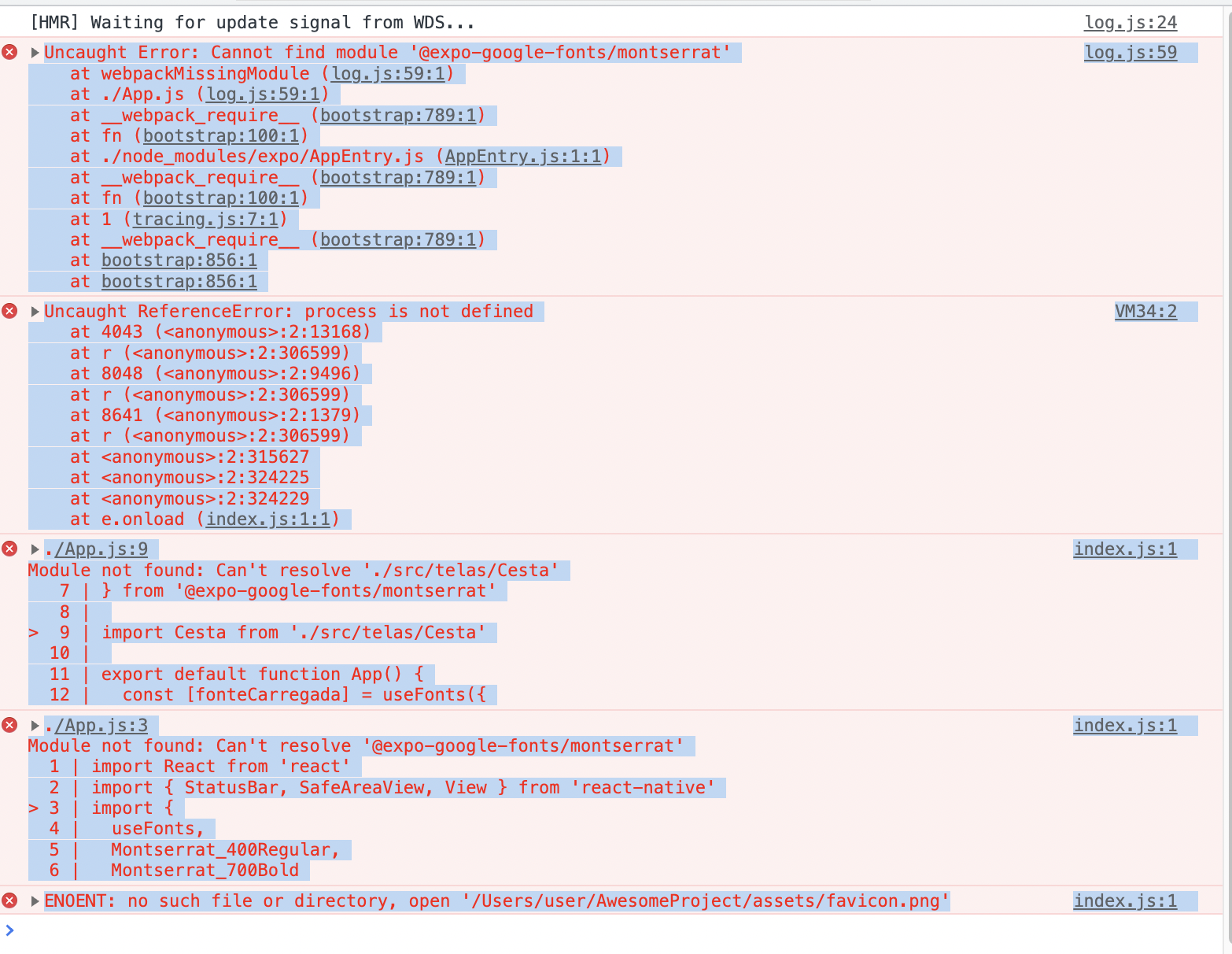Screen dimensions: 1232x954
Task: Click "7 | } from '@expo-google-fonts/montserrat'" line
Action: [278, 591]
